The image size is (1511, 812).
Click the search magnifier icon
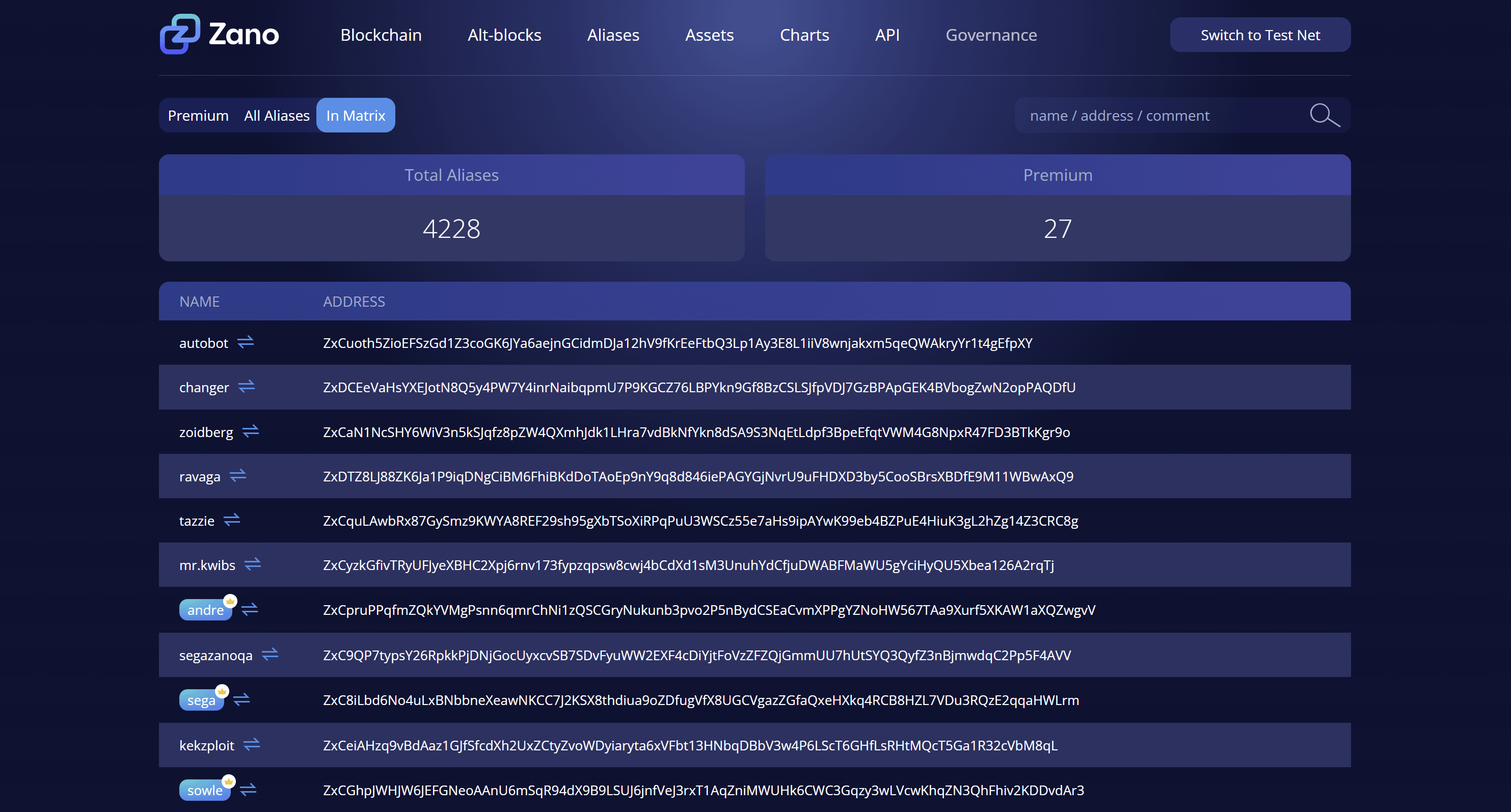[1325, 115]
